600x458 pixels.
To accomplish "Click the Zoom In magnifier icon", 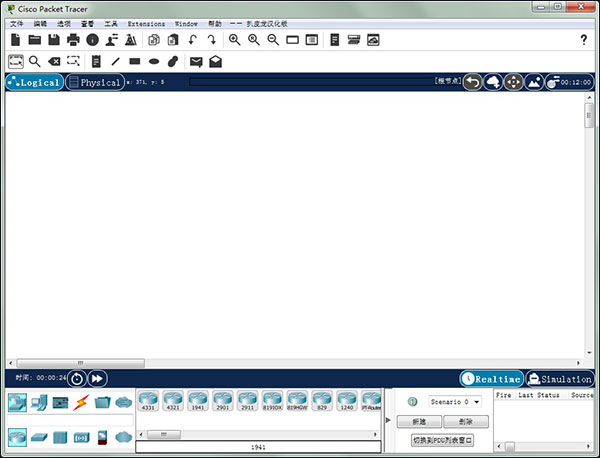I will 235,40.
